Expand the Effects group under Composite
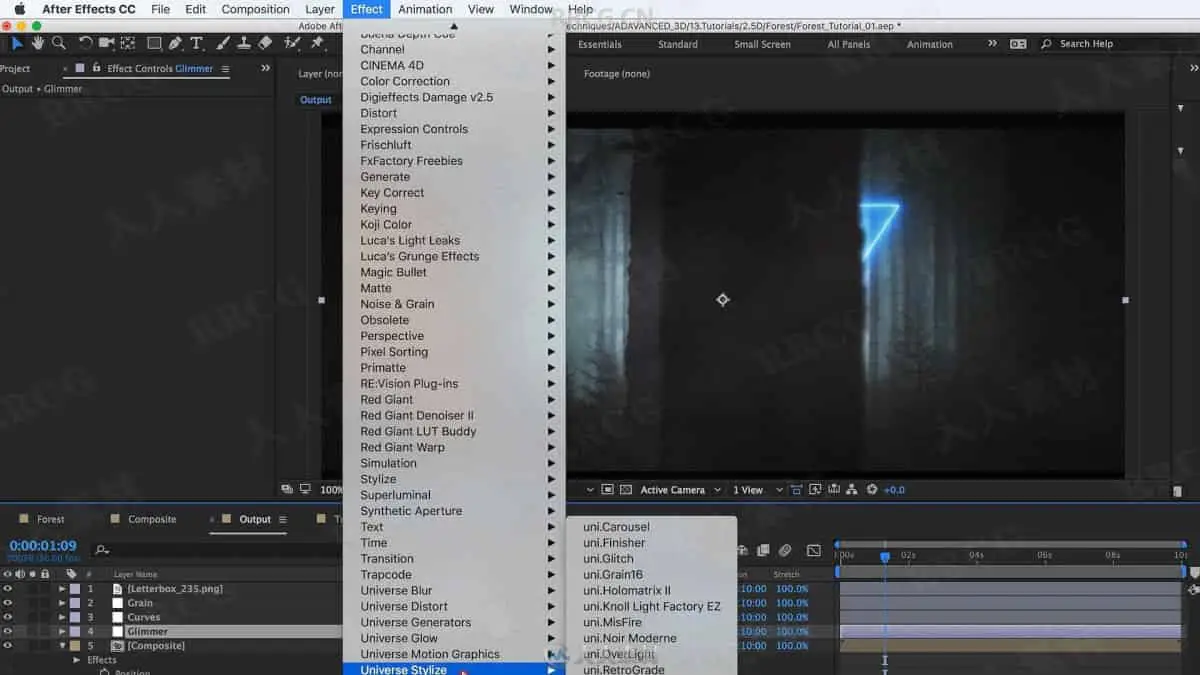The width and height of the screenshot is (1200, 675). coord(77,660)
